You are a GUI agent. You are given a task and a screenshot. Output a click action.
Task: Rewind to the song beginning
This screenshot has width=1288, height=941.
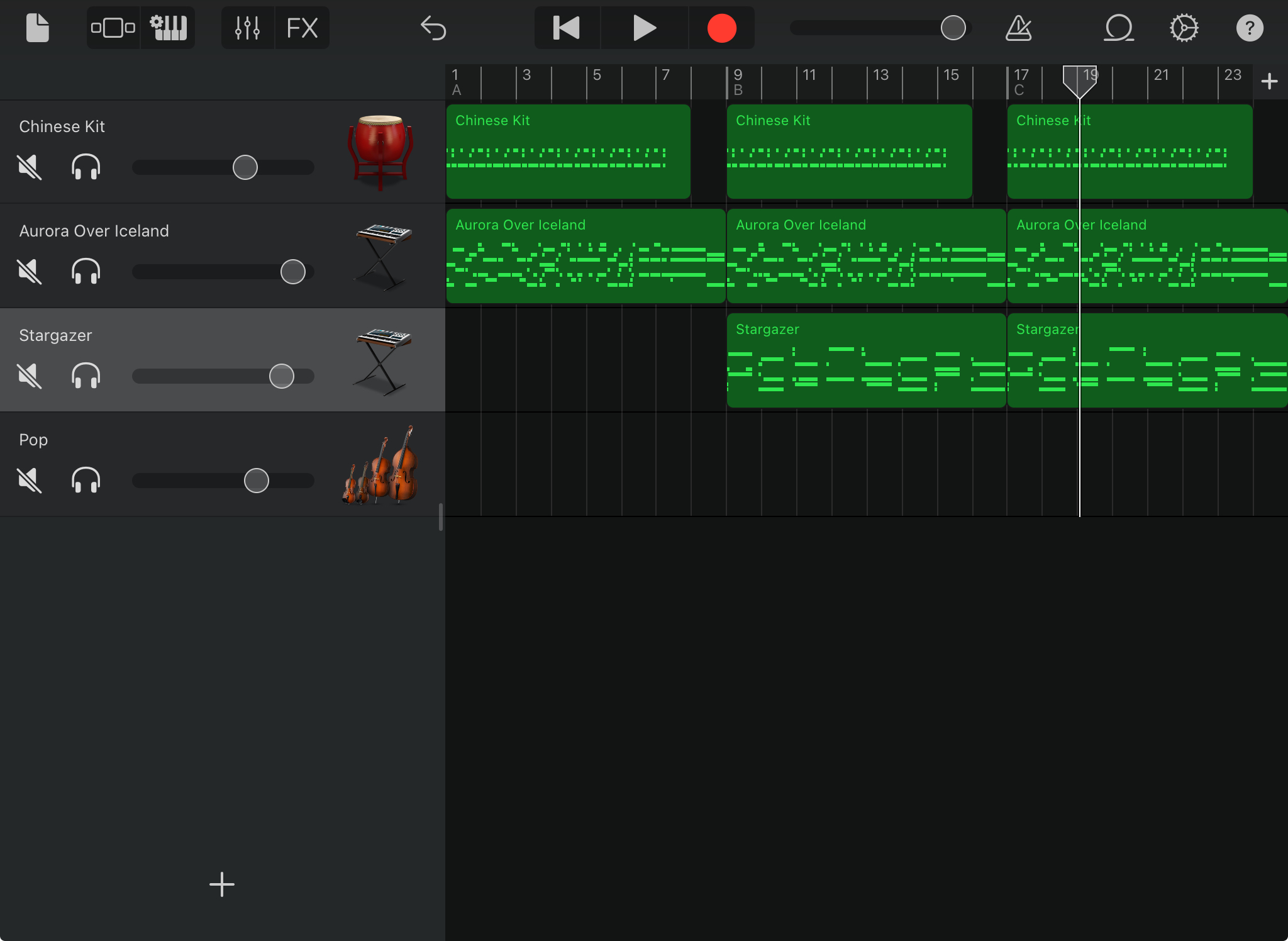coord(565,28)
